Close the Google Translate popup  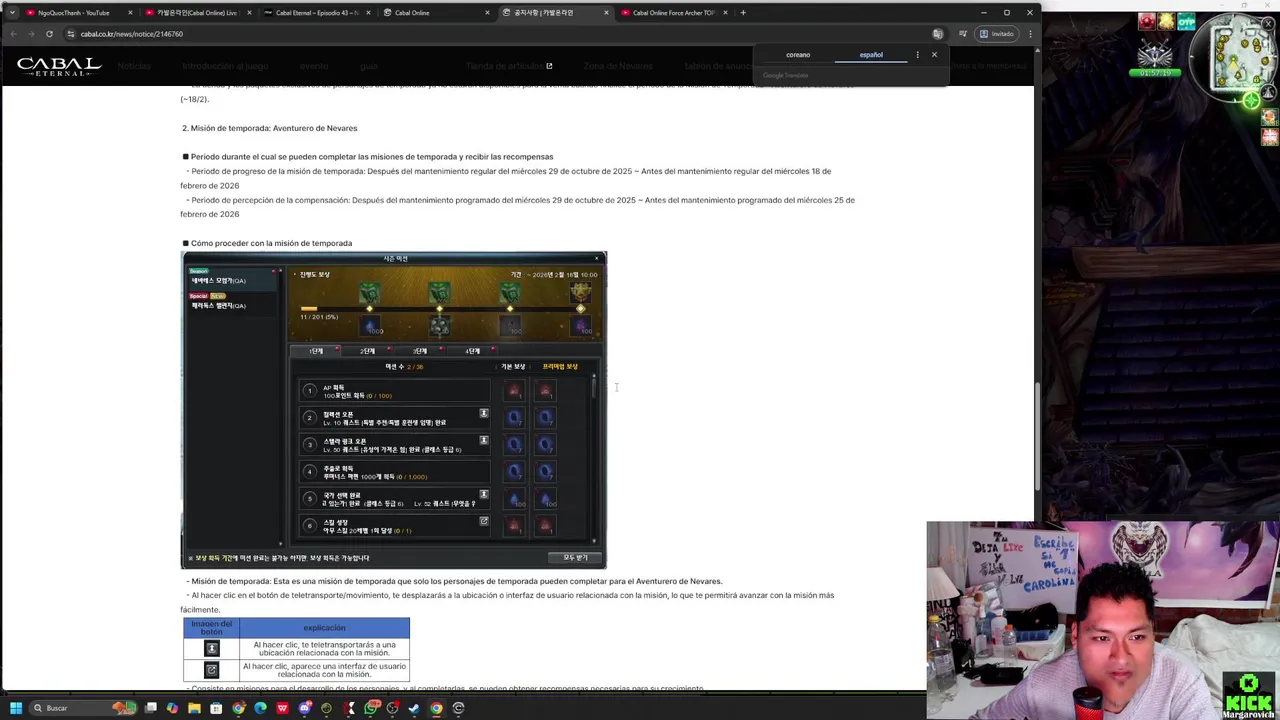pyautogui.click(x=934, y=55)
